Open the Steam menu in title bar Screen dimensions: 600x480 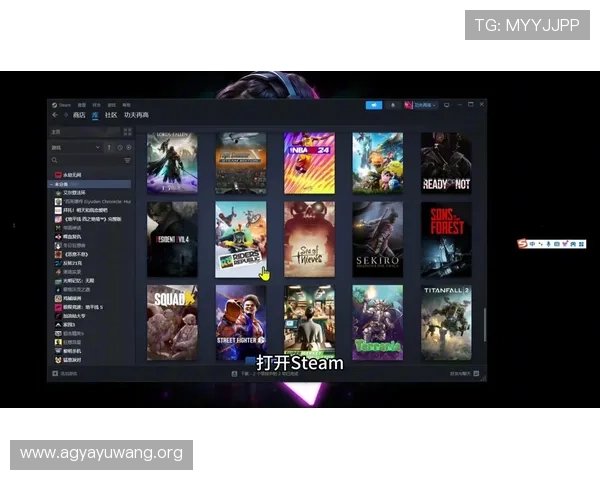click(65, 104)
